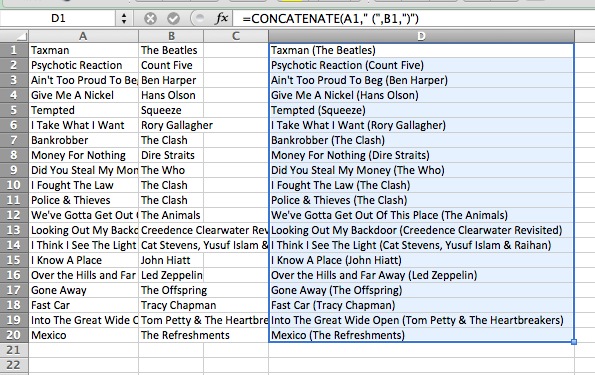Click cell A1 containing Taxman
This screenshot has width=595, height=375.
83,50
